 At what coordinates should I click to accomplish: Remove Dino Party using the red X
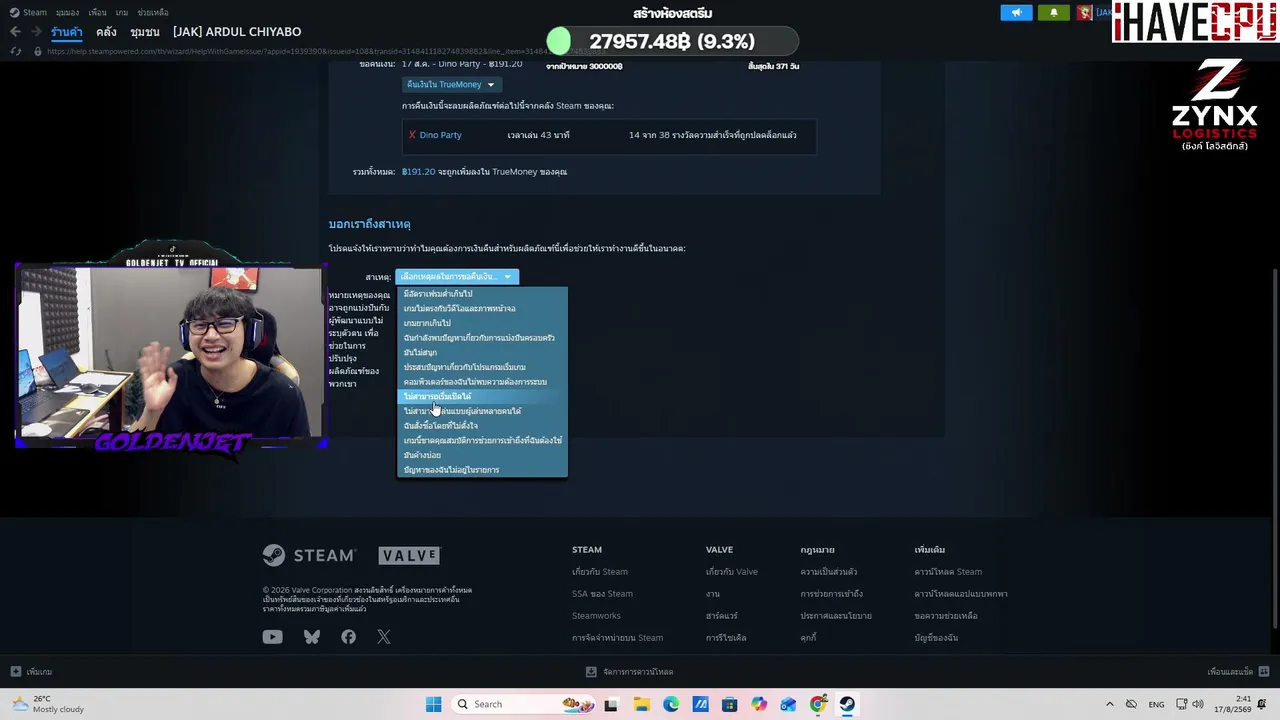(412, 135)
